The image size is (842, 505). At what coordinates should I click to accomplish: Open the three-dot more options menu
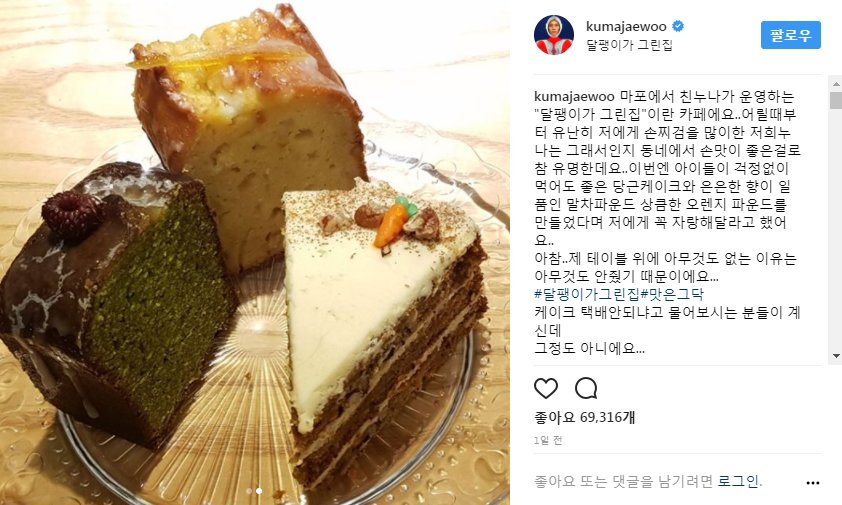(812, 483)
